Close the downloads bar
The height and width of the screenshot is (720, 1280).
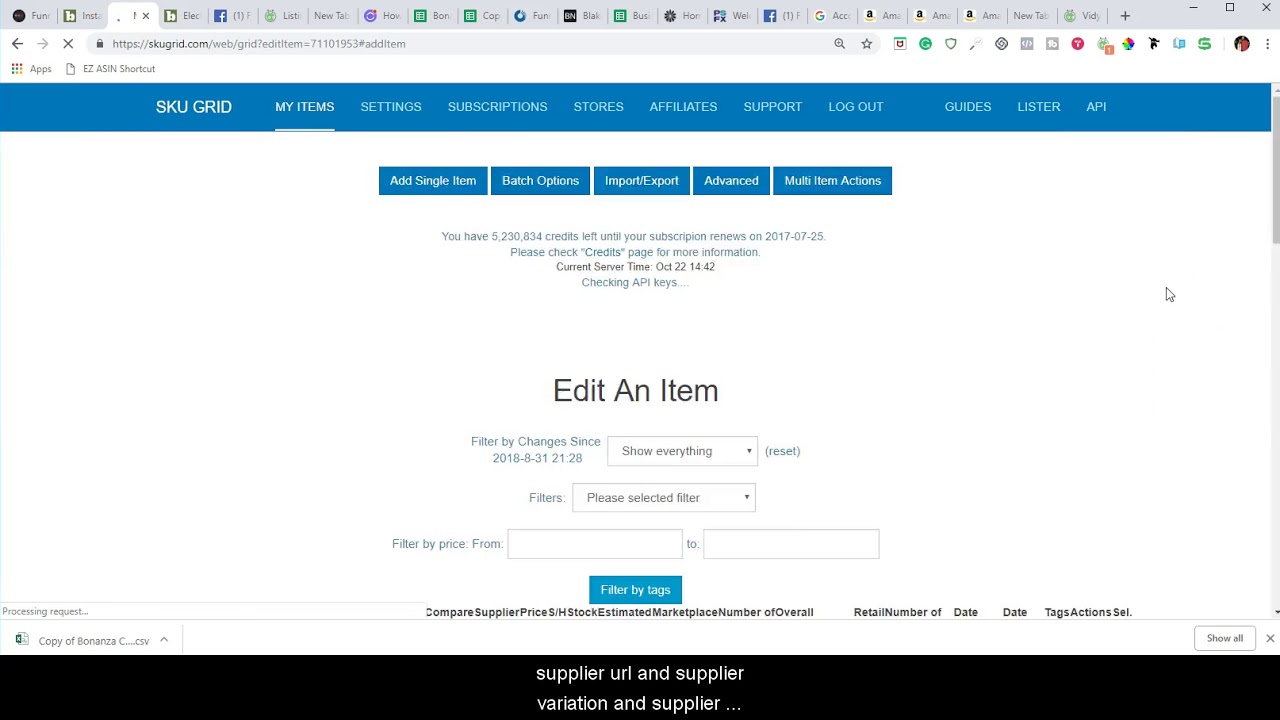(1270, 638)
